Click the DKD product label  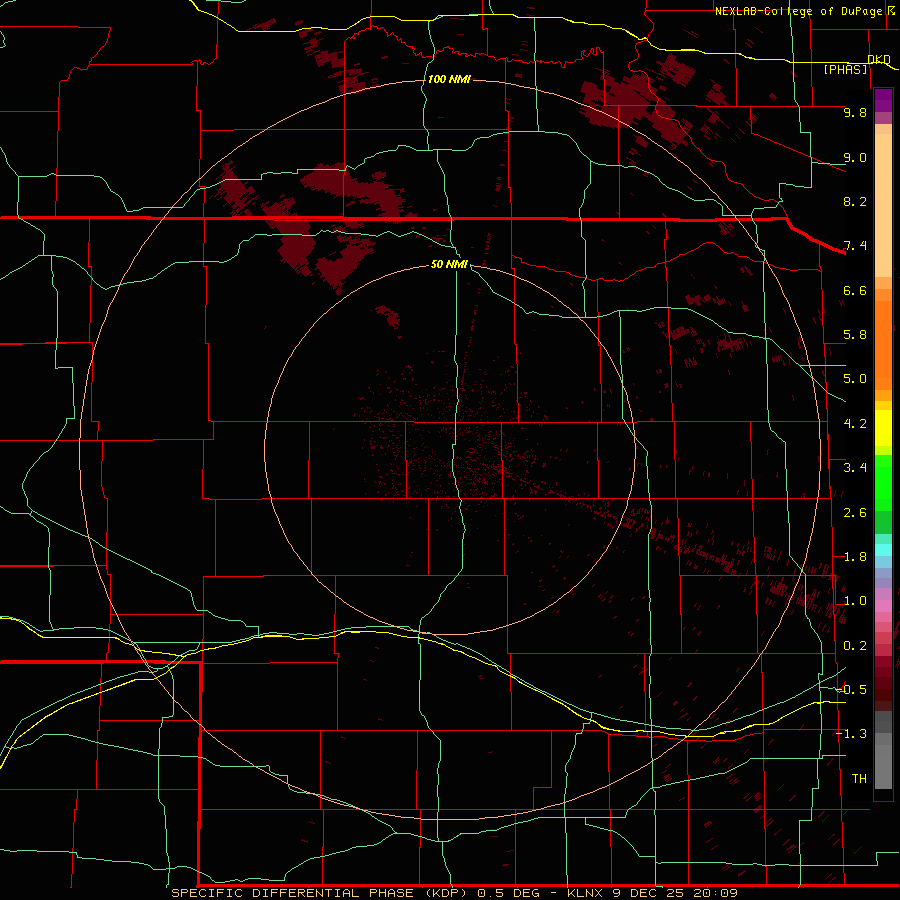tap(879, 59)
